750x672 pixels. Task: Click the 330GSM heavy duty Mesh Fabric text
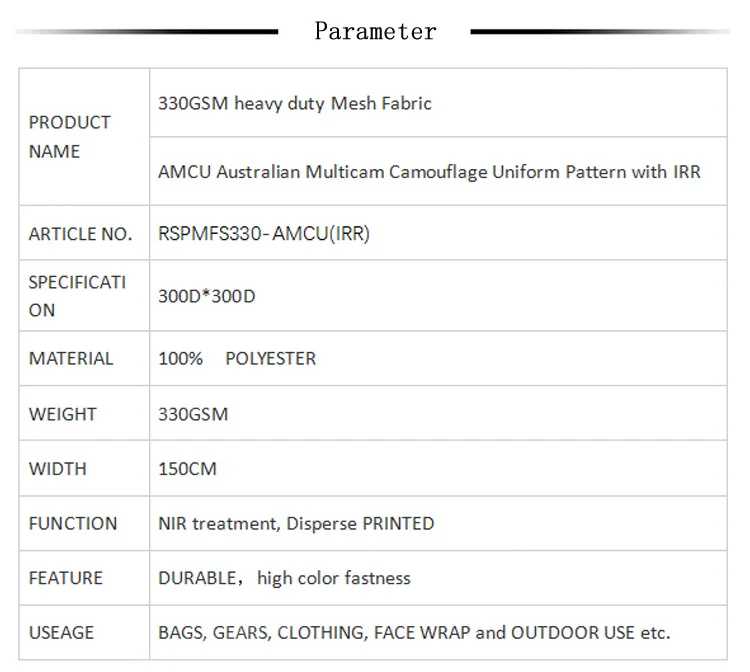click(x=295, y=103)
